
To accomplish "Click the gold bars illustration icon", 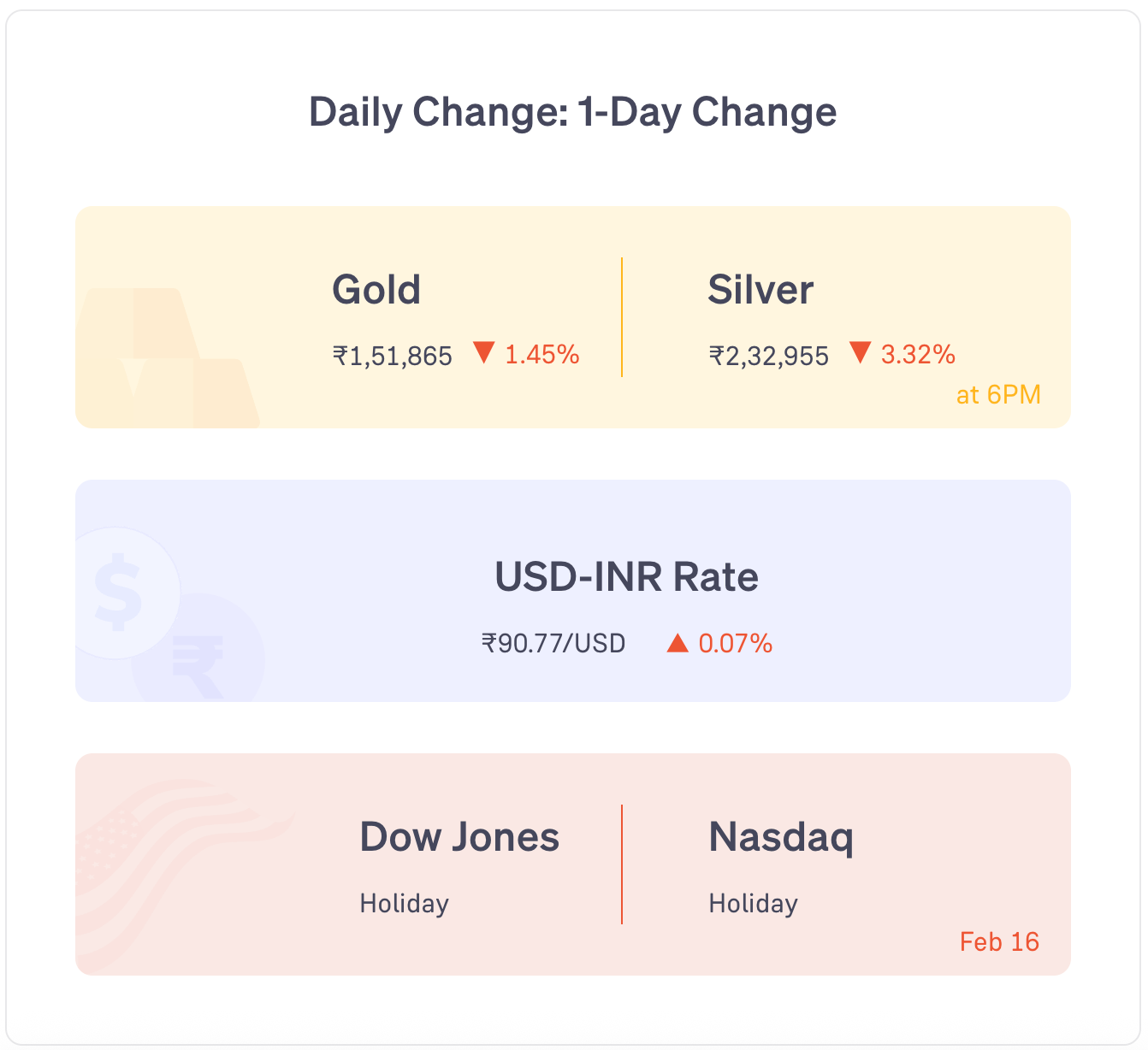I will (x=167, y=357).
